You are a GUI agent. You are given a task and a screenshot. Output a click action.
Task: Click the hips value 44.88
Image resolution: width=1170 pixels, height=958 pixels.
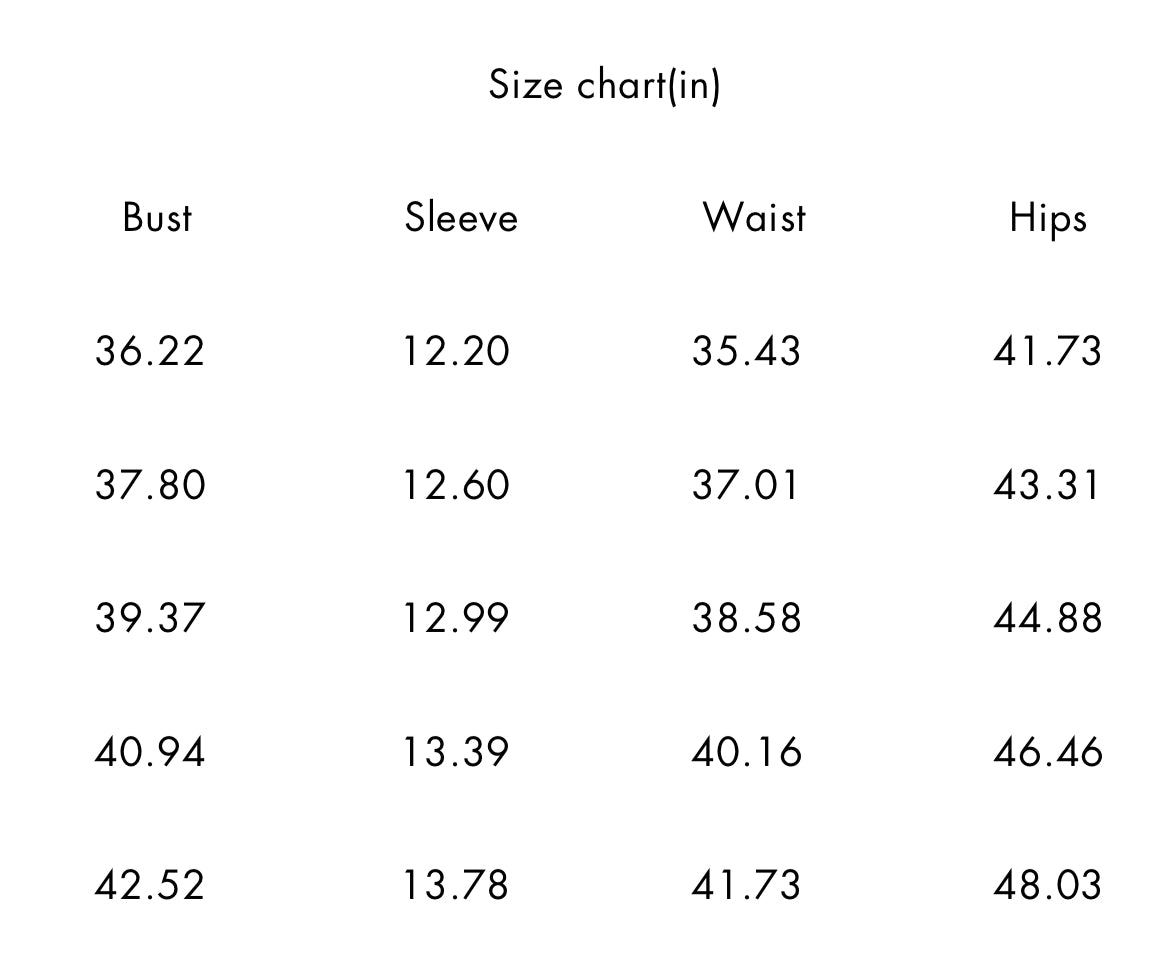pos(1048,619)
